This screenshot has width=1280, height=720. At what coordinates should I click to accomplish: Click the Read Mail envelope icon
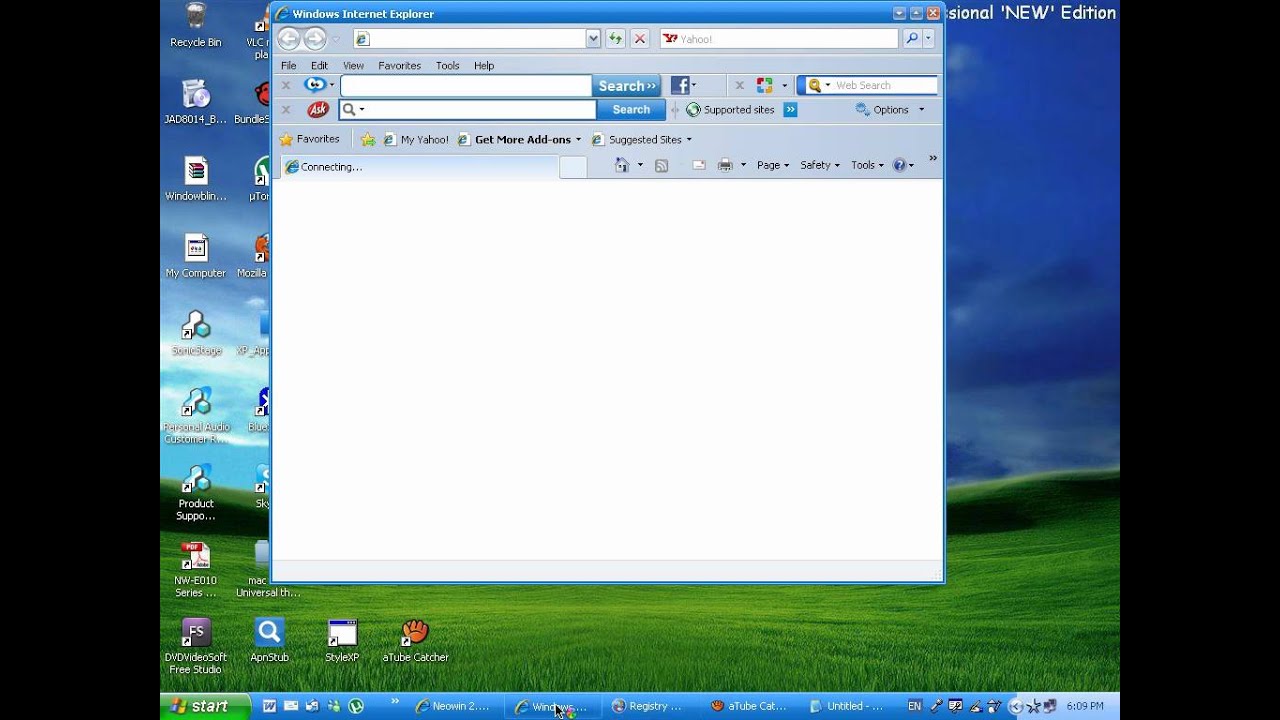click(x=699, y=165)
